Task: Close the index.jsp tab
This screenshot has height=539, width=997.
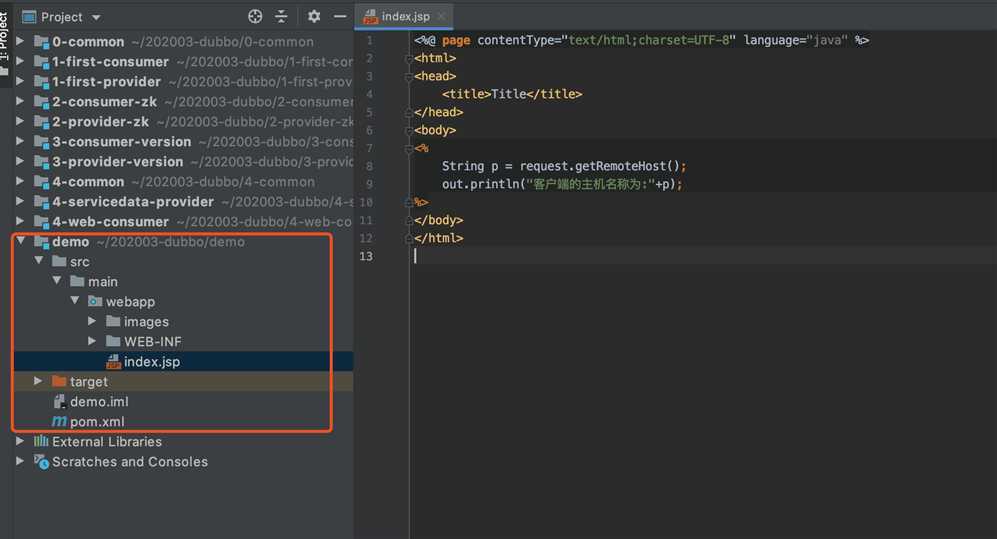Action: (441, 17)
